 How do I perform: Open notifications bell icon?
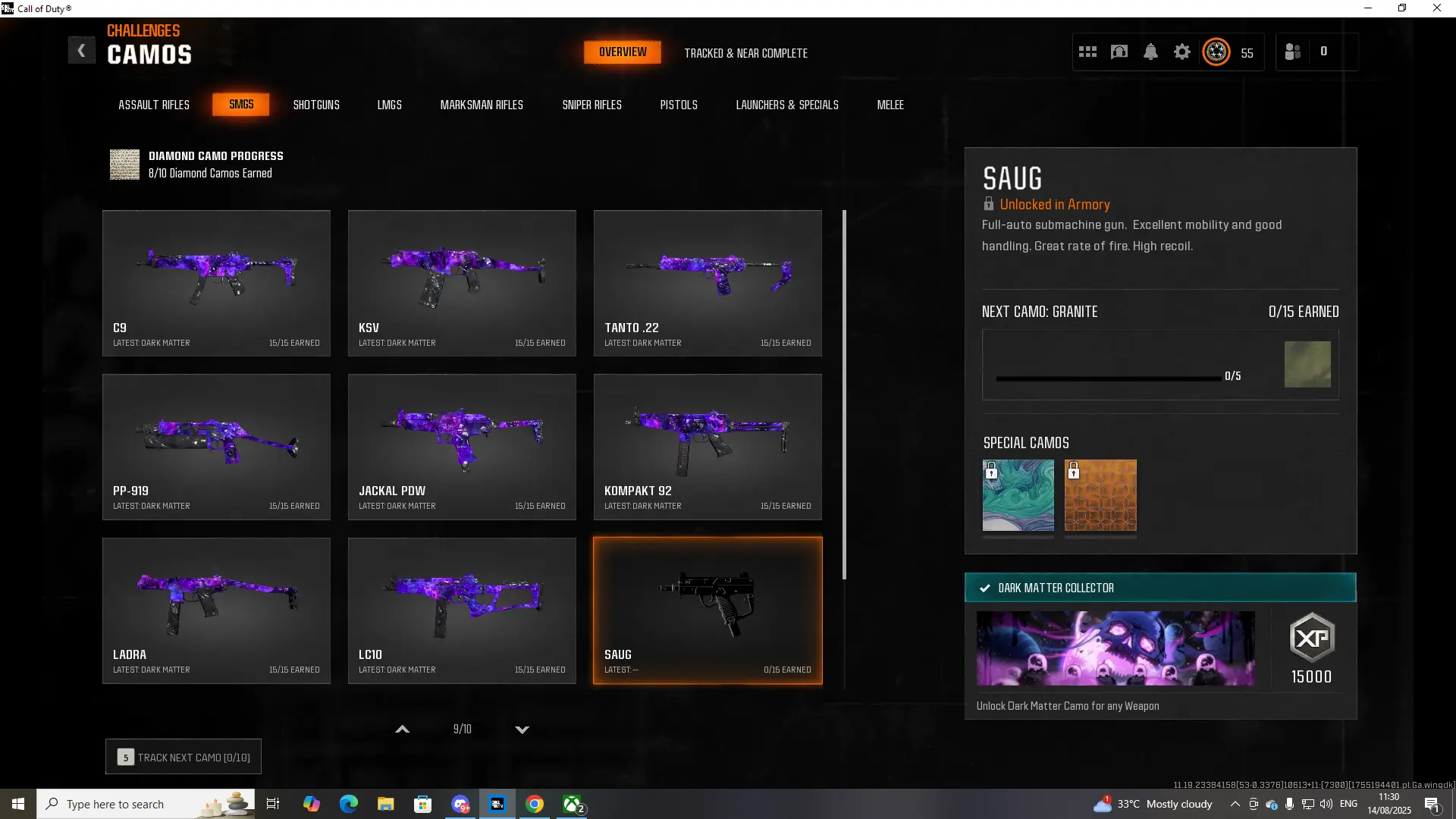tap(1150, 52)
